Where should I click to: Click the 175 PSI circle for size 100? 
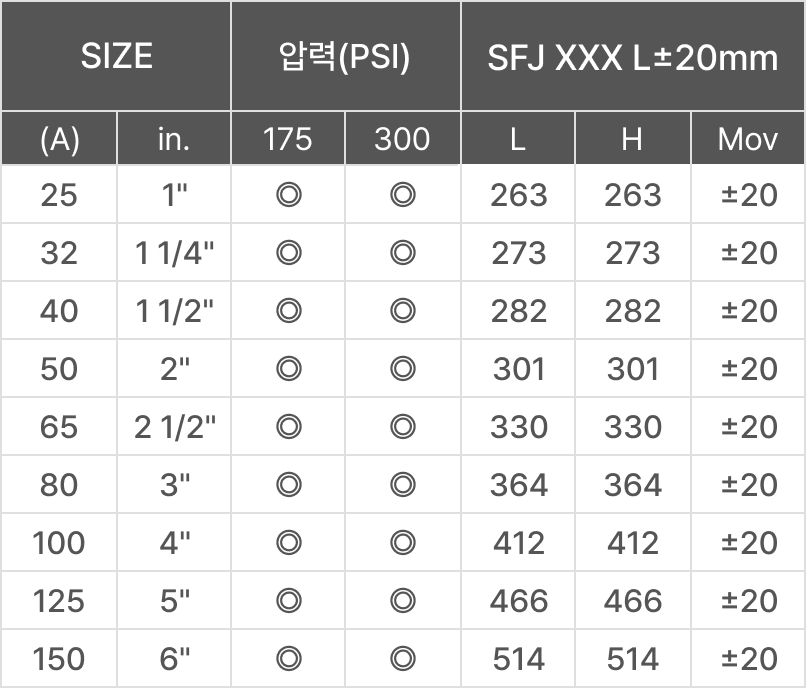tap(289, 543)
